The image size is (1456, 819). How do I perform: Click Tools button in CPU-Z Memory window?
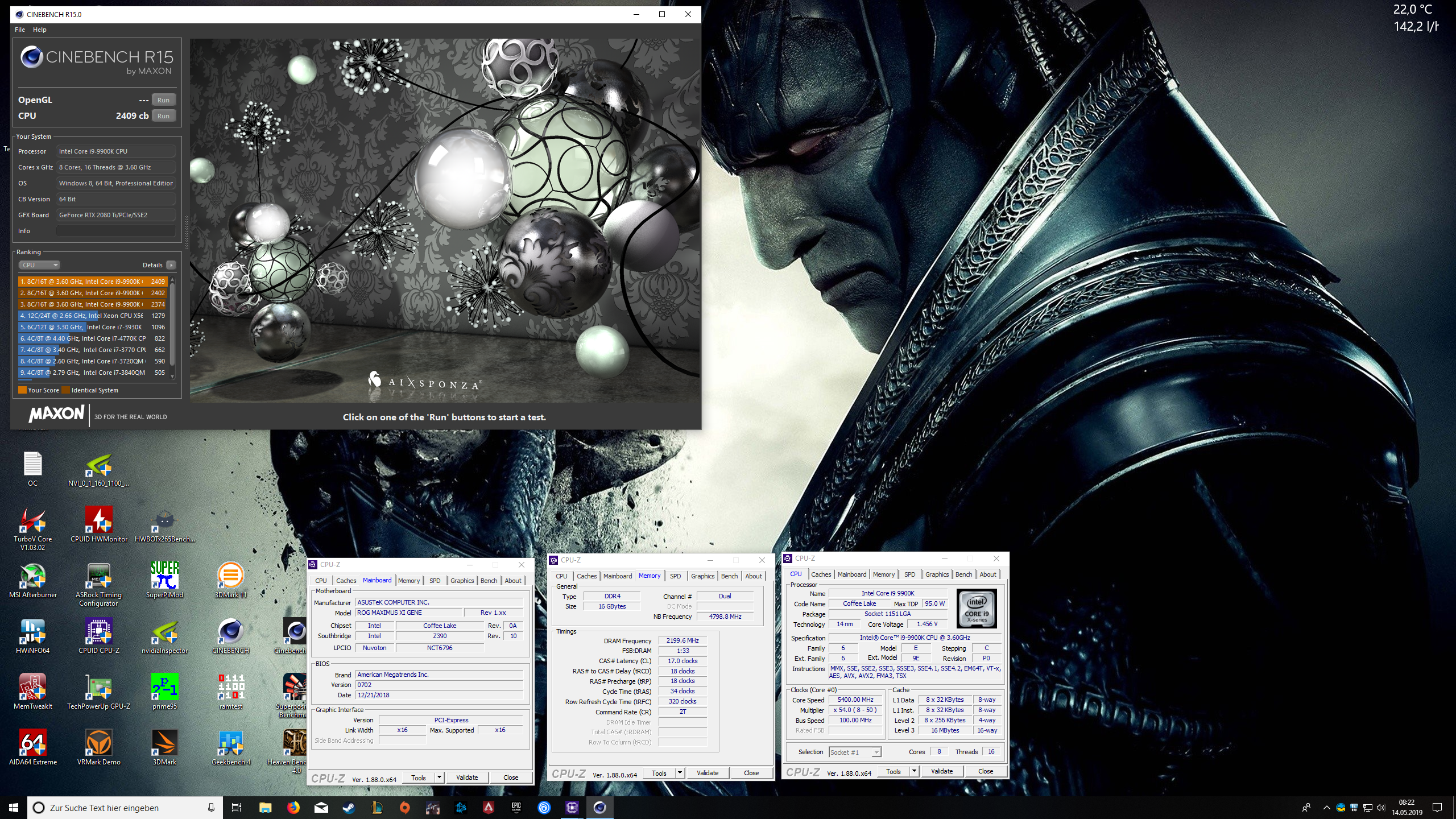659,773
